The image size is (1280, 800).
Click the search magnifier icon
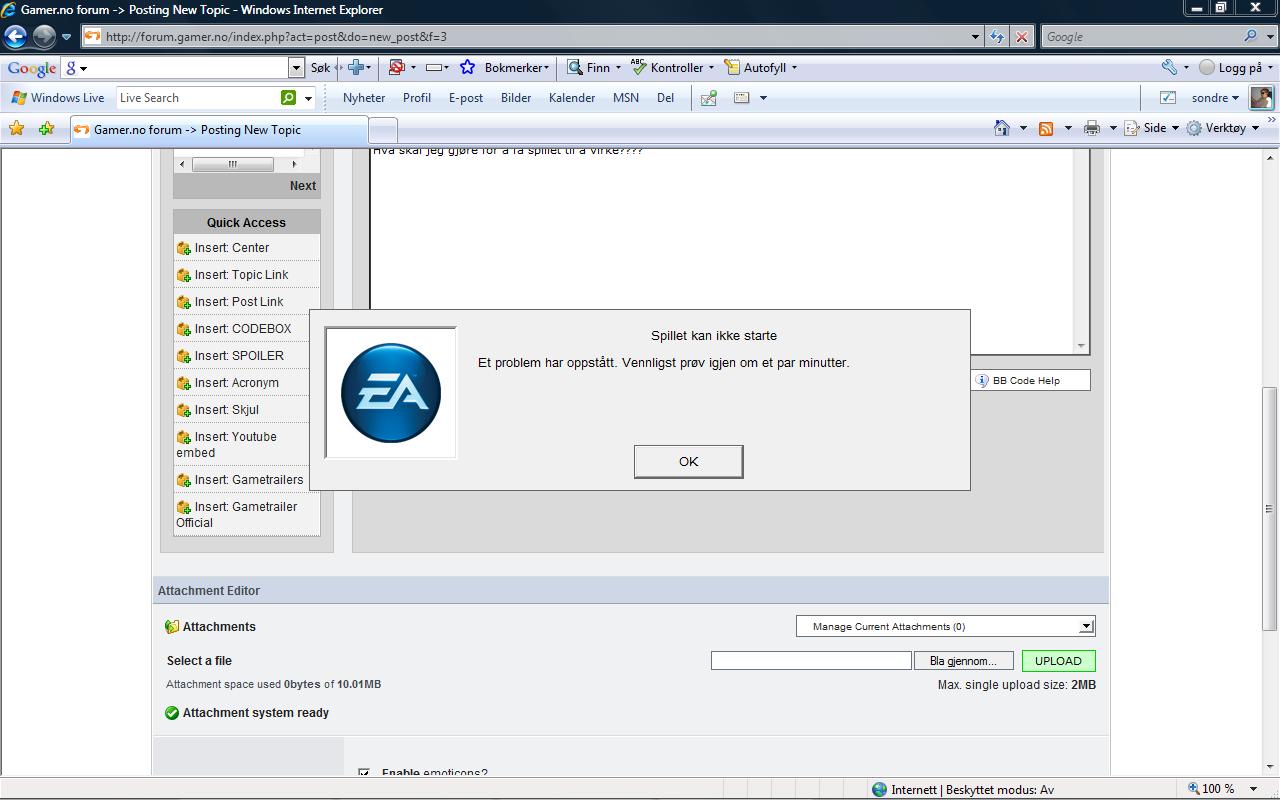click(1251, 37)
